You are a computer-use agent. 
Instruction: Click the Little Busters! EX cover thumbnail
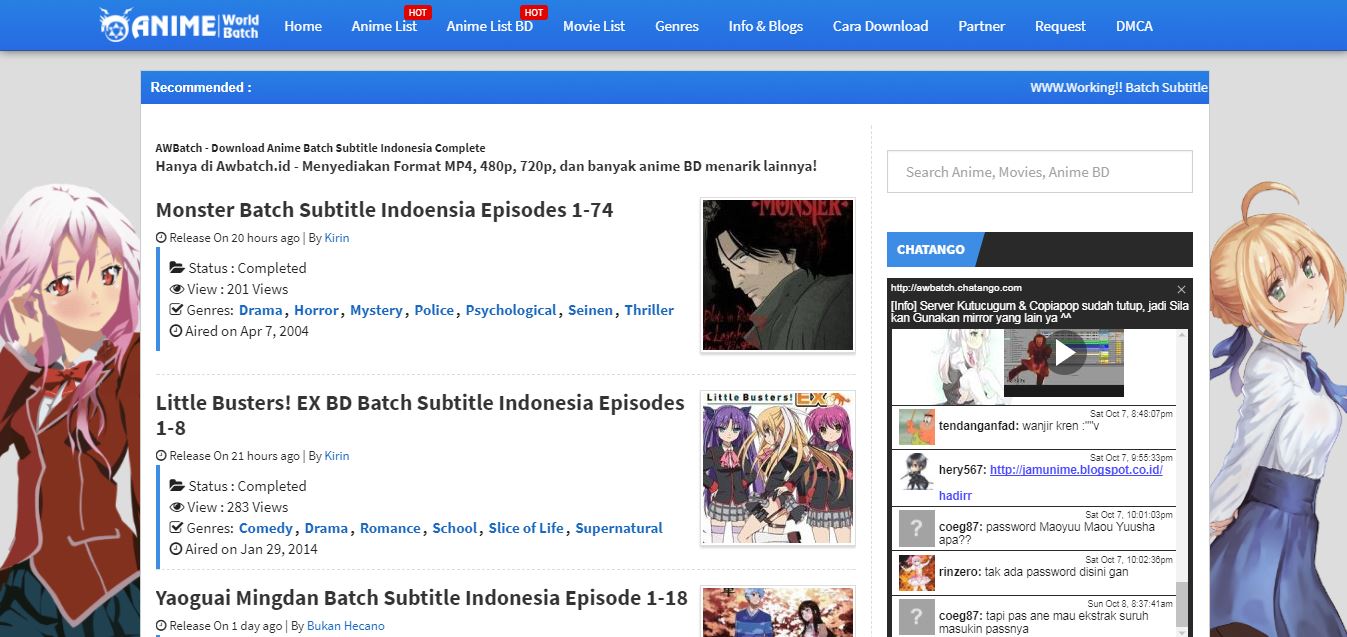778,467
